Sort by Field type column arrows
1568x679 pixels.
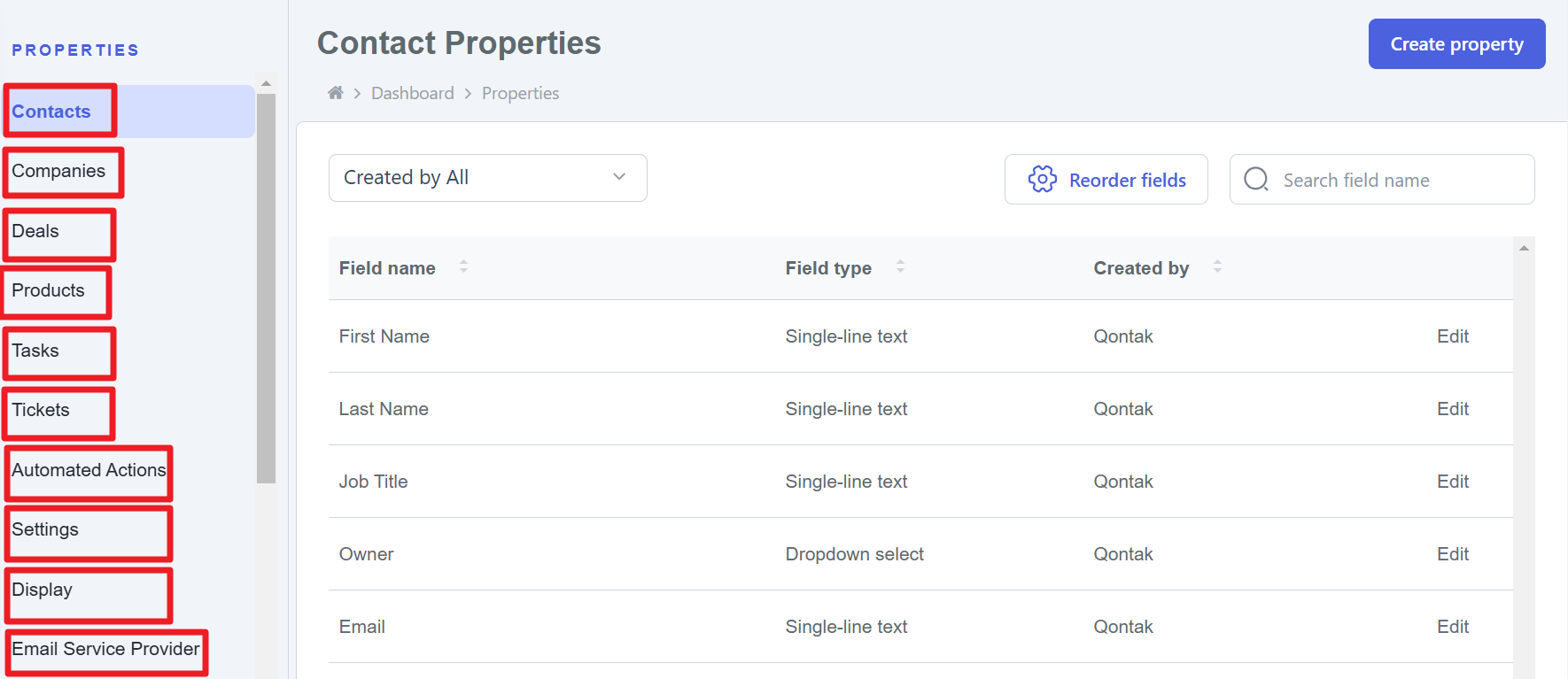point(900,266)
